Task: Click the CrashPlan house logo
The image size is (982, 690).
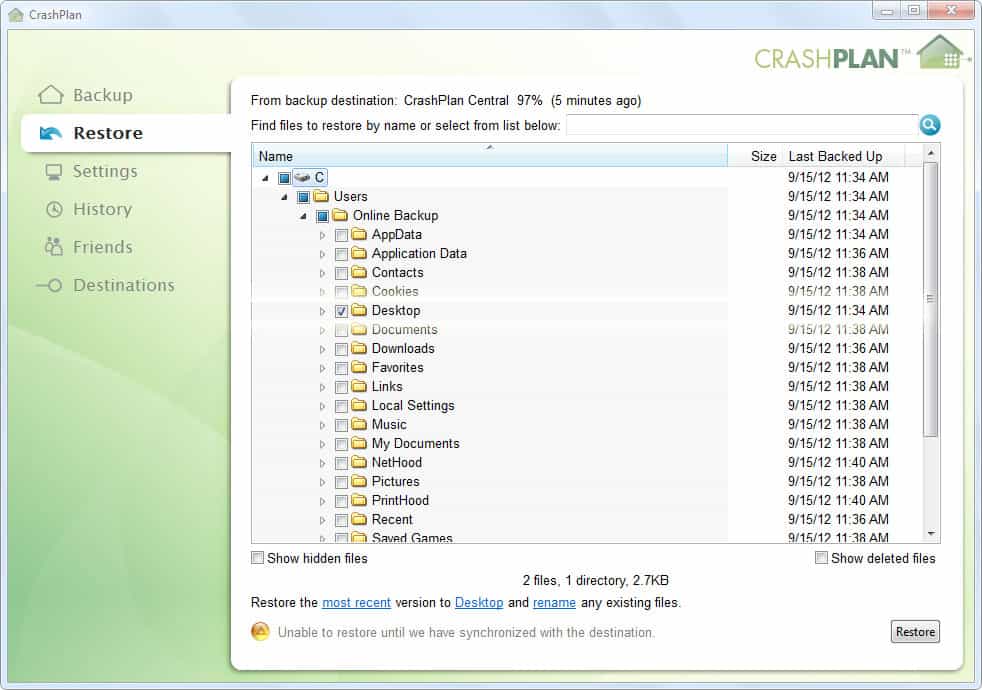Action: coord(941,53)
